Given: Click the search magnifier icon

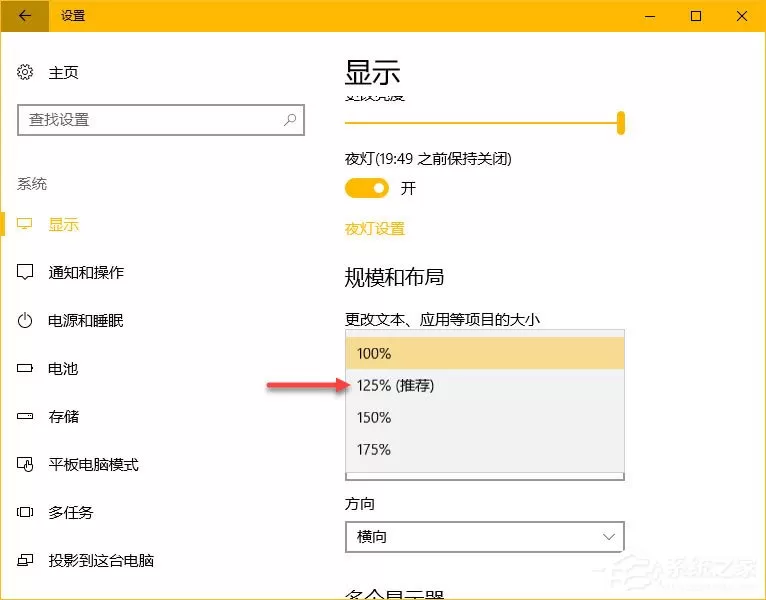Looking at the screenshot, I should click(290, 120).
